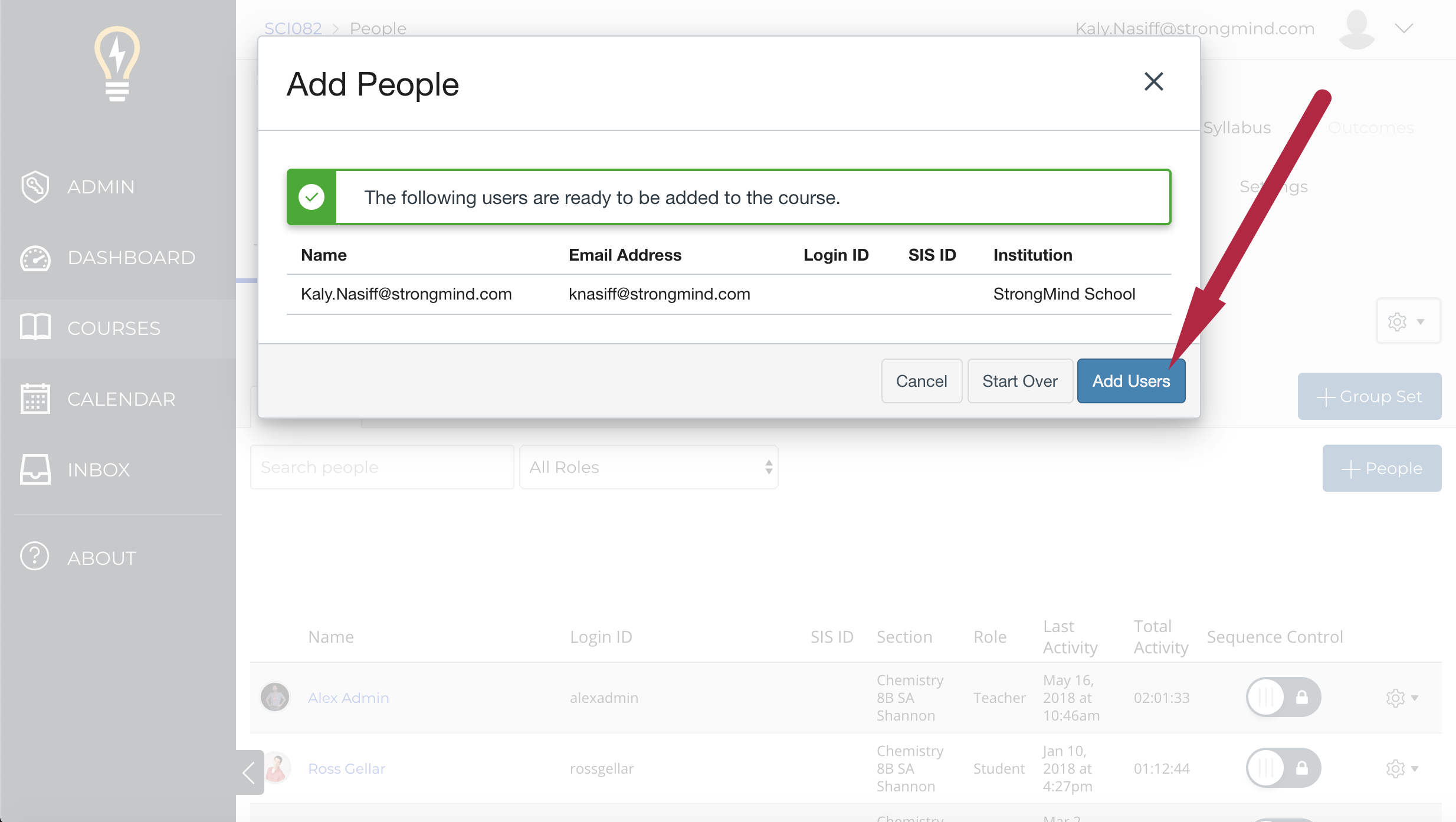The width and height of the screenshot is (1456, 822).
Task: Click the Add Users button
Action: (x=1130, y=381)
